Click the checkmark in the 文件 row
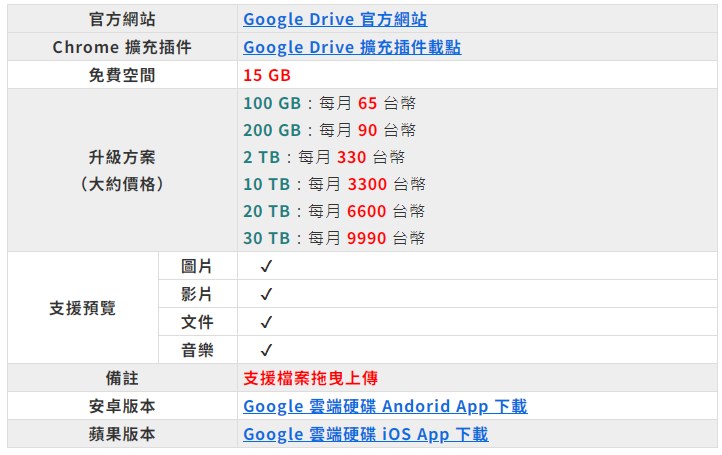Image resolution: width=722 pixels, height=455 pixels. tap(266, 323)
